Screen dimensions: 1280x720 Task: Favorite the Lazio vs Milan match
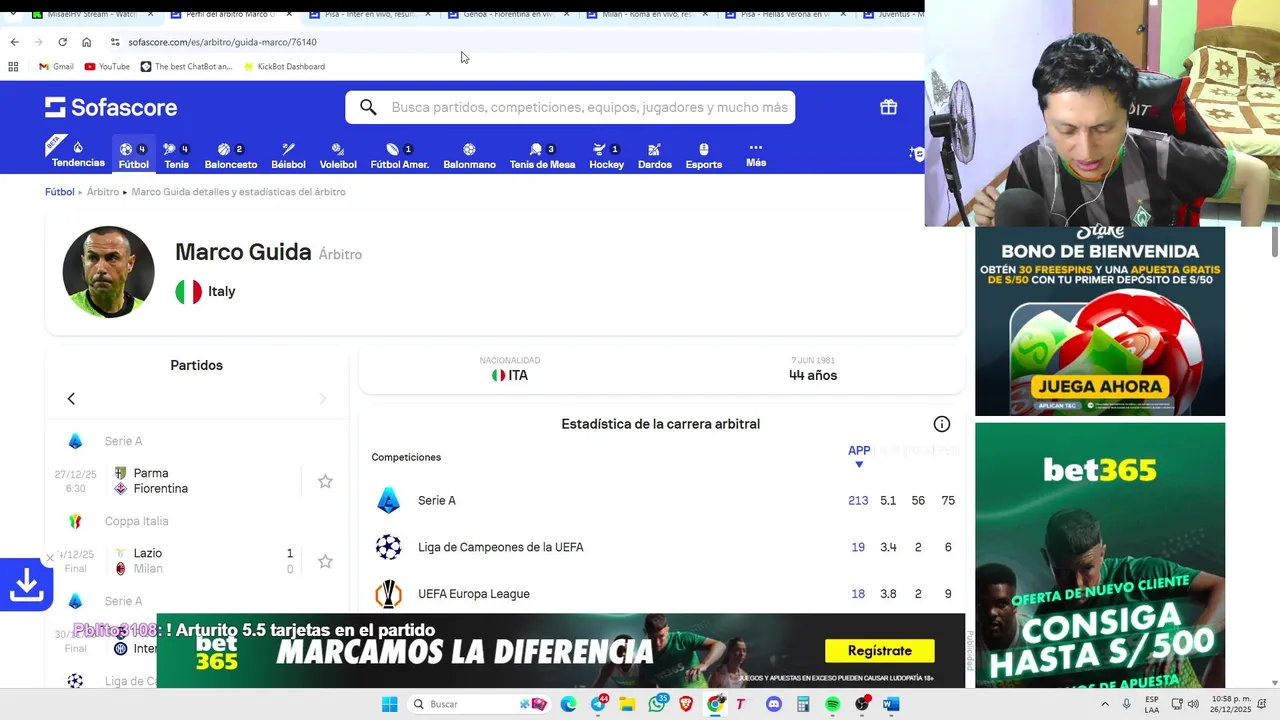click(x=325, y=561)
